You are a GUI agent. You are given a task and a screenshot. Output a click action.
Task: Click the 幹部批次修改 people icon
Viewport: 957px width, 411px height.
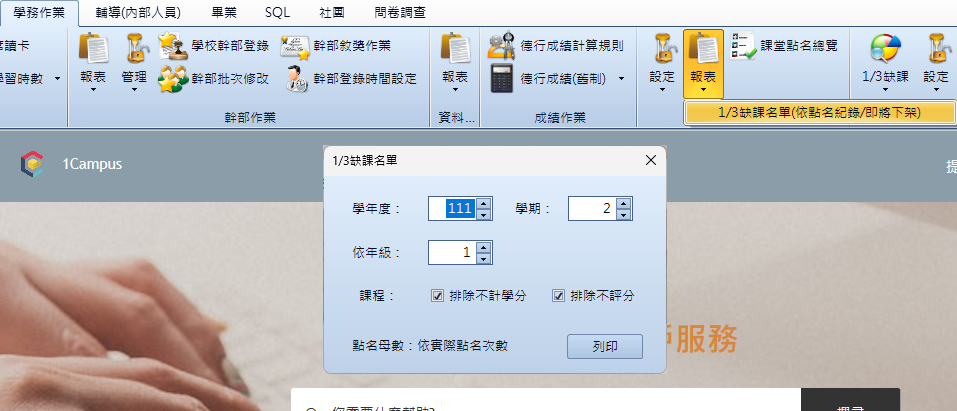[173, 79]
